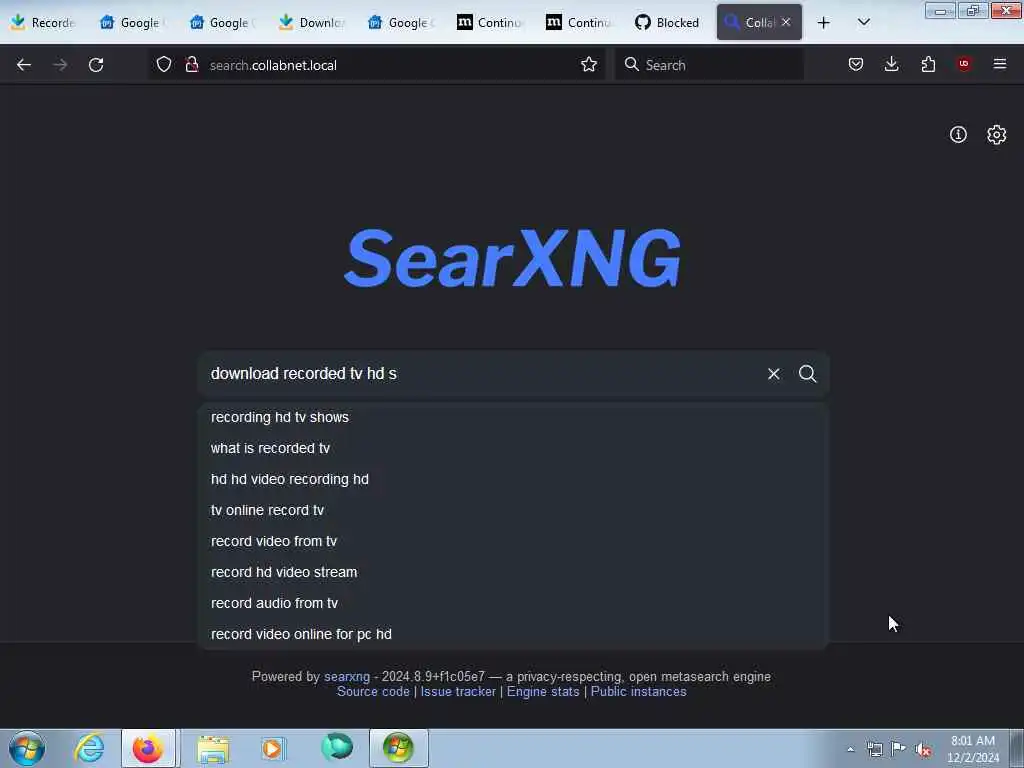
Task: Open the network tray icon
Action: click(x=874, y=749)
